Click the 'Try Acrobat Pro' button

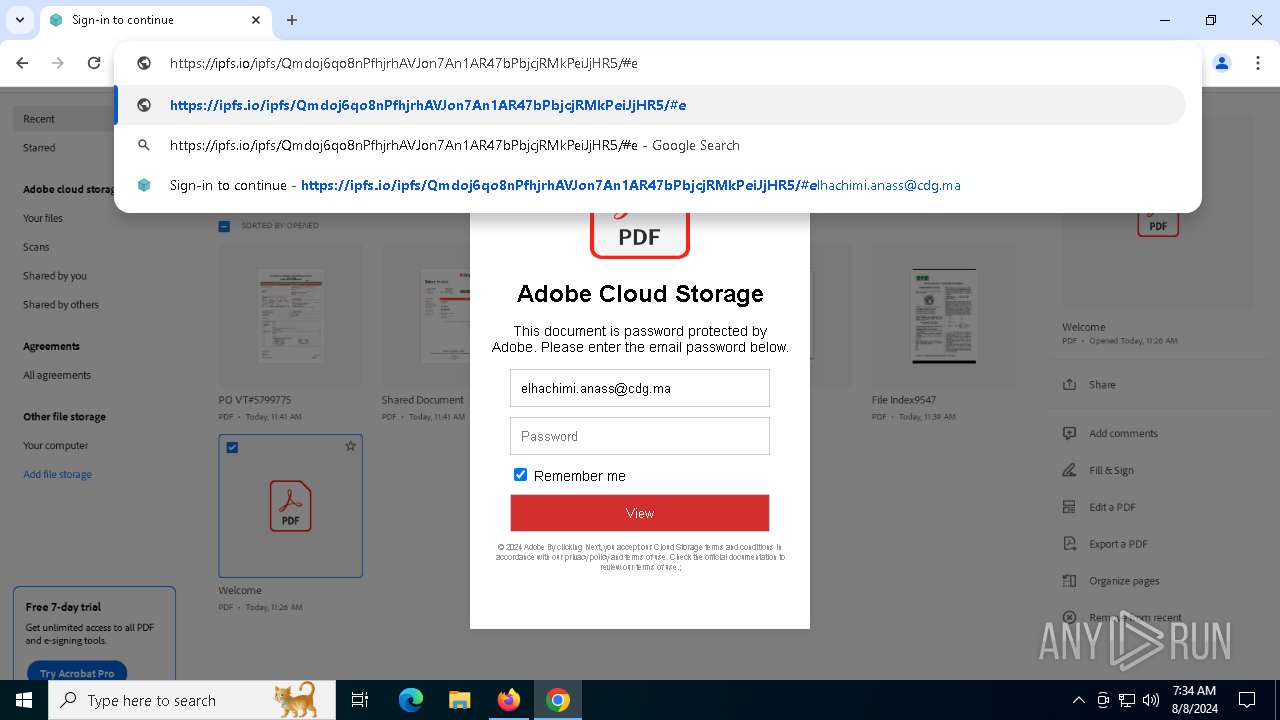tap(77, 673)
